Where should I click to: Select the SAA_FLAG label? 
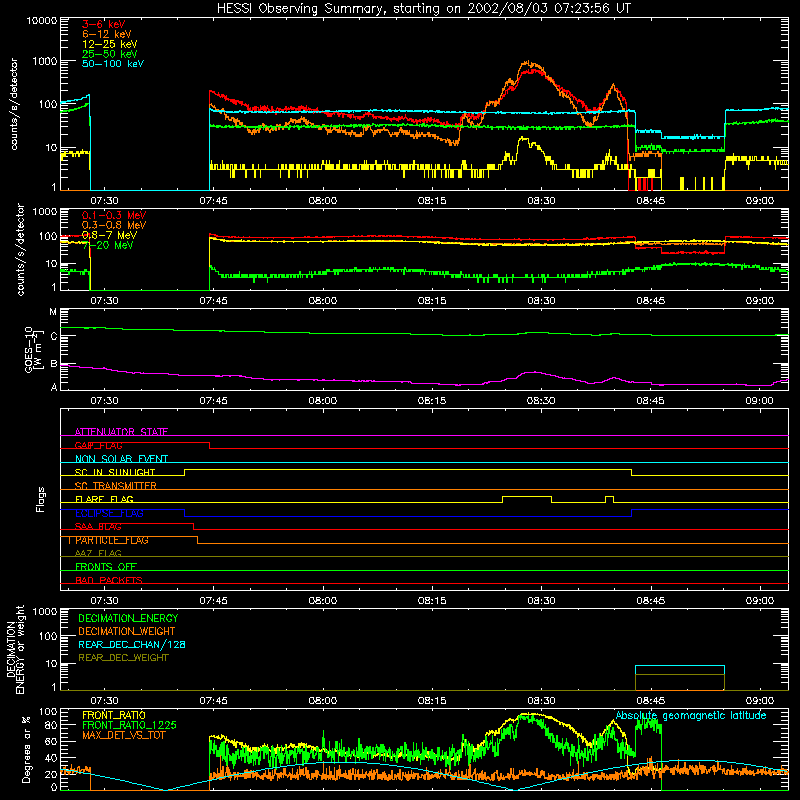(x=98, y=527)
